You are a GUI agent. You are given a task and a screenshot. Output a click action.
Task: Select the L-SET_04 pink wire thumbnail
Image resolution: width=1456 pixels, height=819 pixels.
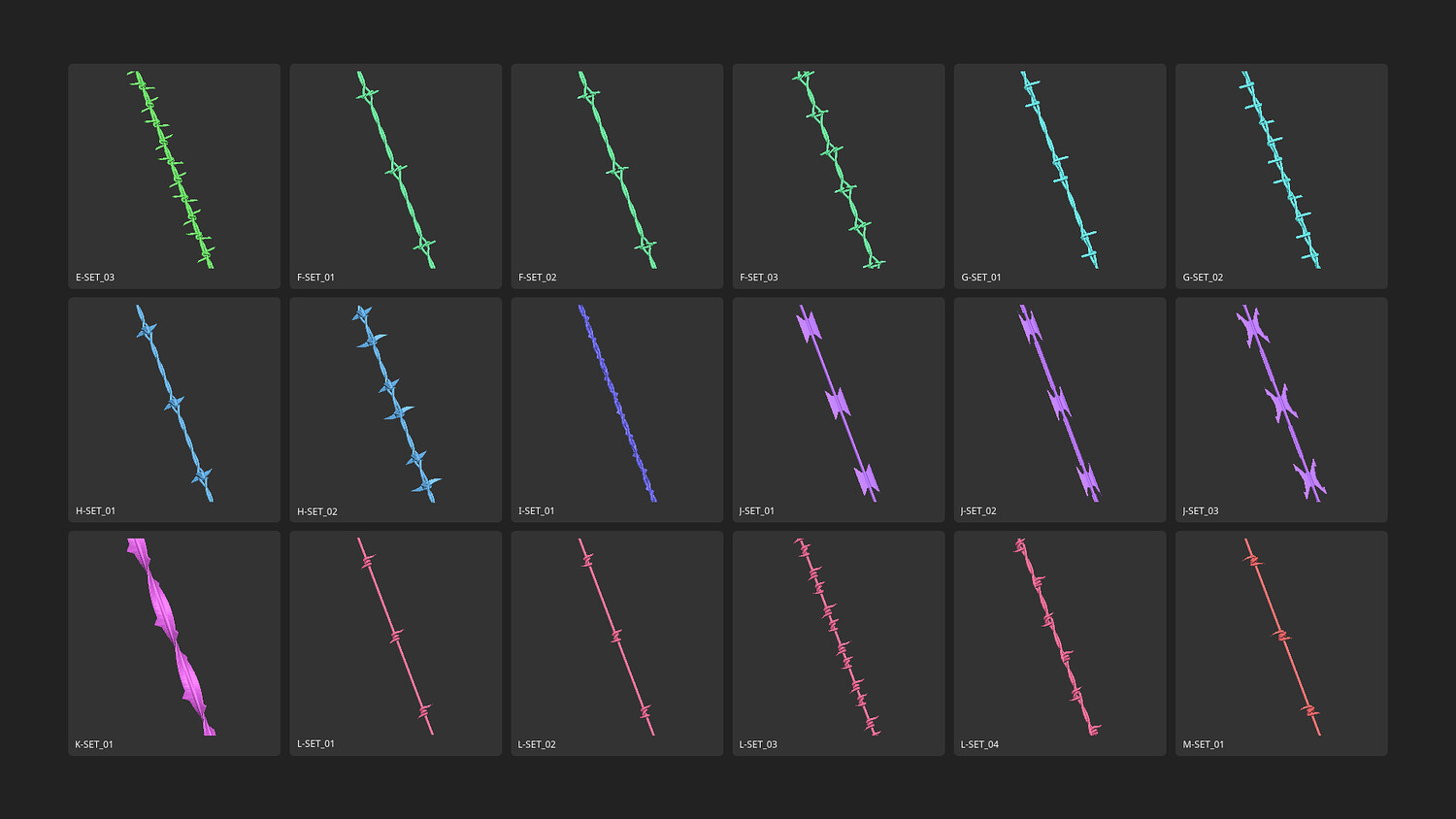click(x=1060, y=643)
